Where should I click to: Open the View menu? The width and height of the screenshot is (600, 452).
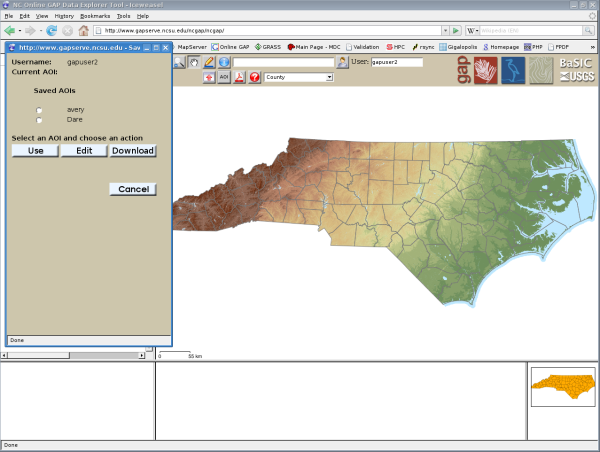[x=42, y=16]
